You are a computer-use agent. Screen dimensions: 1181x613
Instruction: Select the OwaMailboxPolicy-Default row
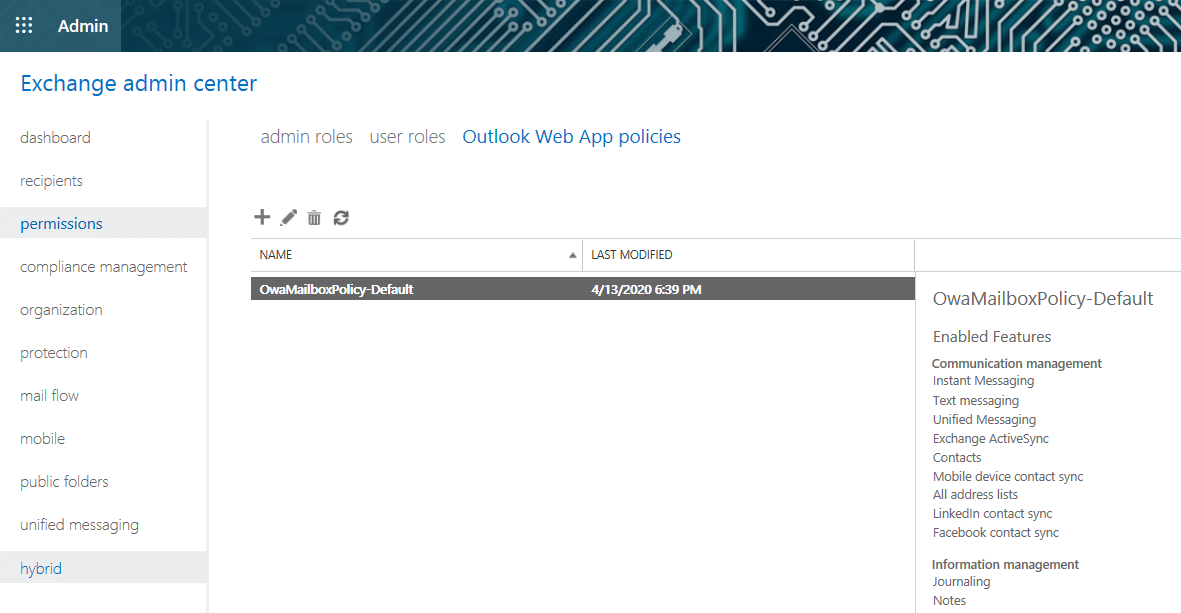pyautogui.click(x=583, y=289)
